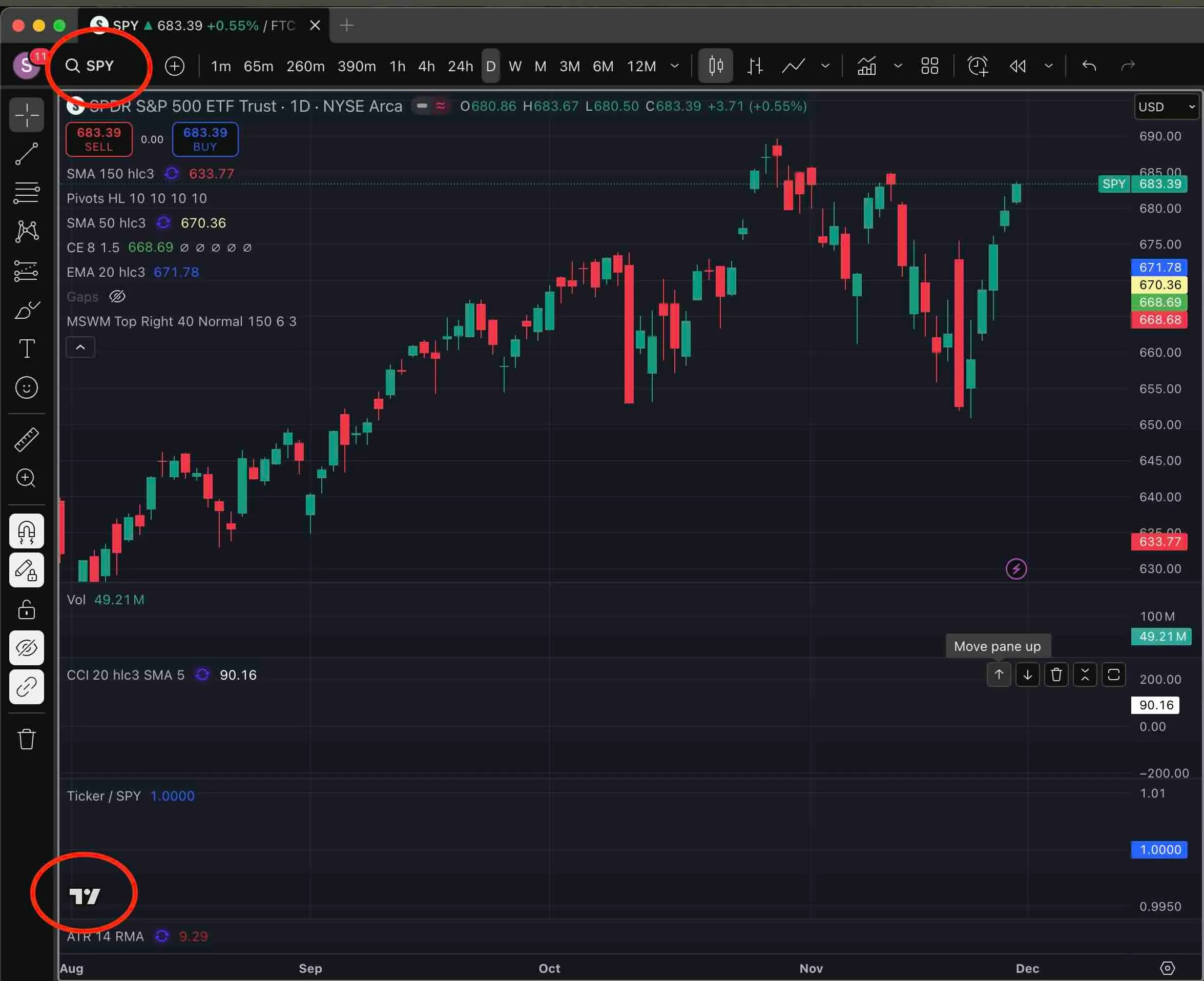The width and height of the screenshot is (1204, 981).
Task: Create an alert using the clock icon
Action: [x=978, y=66]
